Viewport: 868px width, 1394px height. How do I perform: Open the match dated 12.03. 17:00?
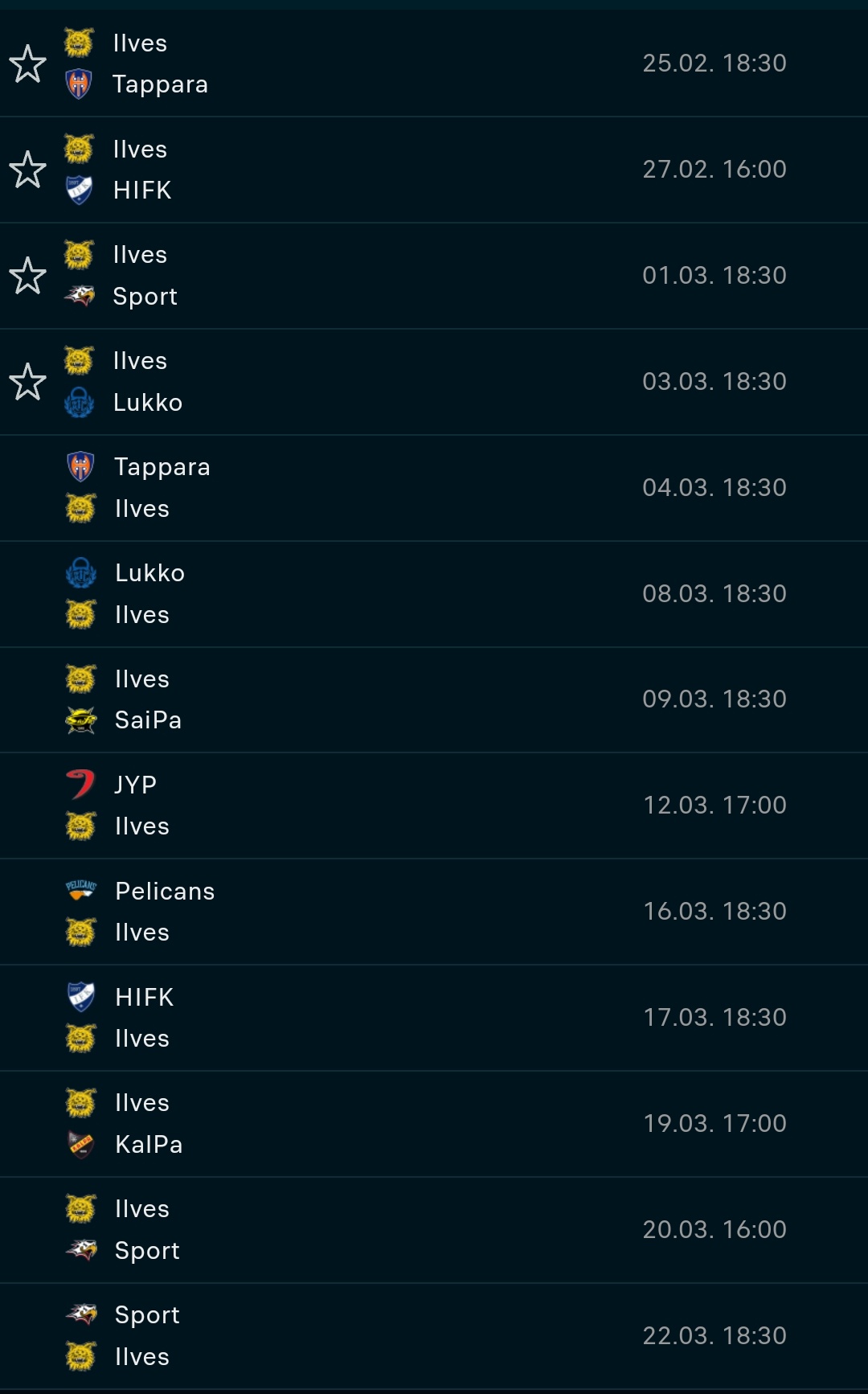(x=434, y=806)
